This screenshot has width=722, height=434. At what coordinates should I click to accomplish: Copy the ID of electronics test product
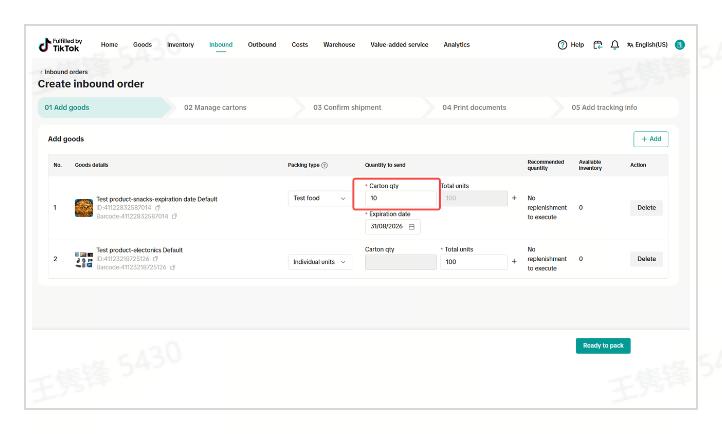pyautogui.click(x=155, y=259)
